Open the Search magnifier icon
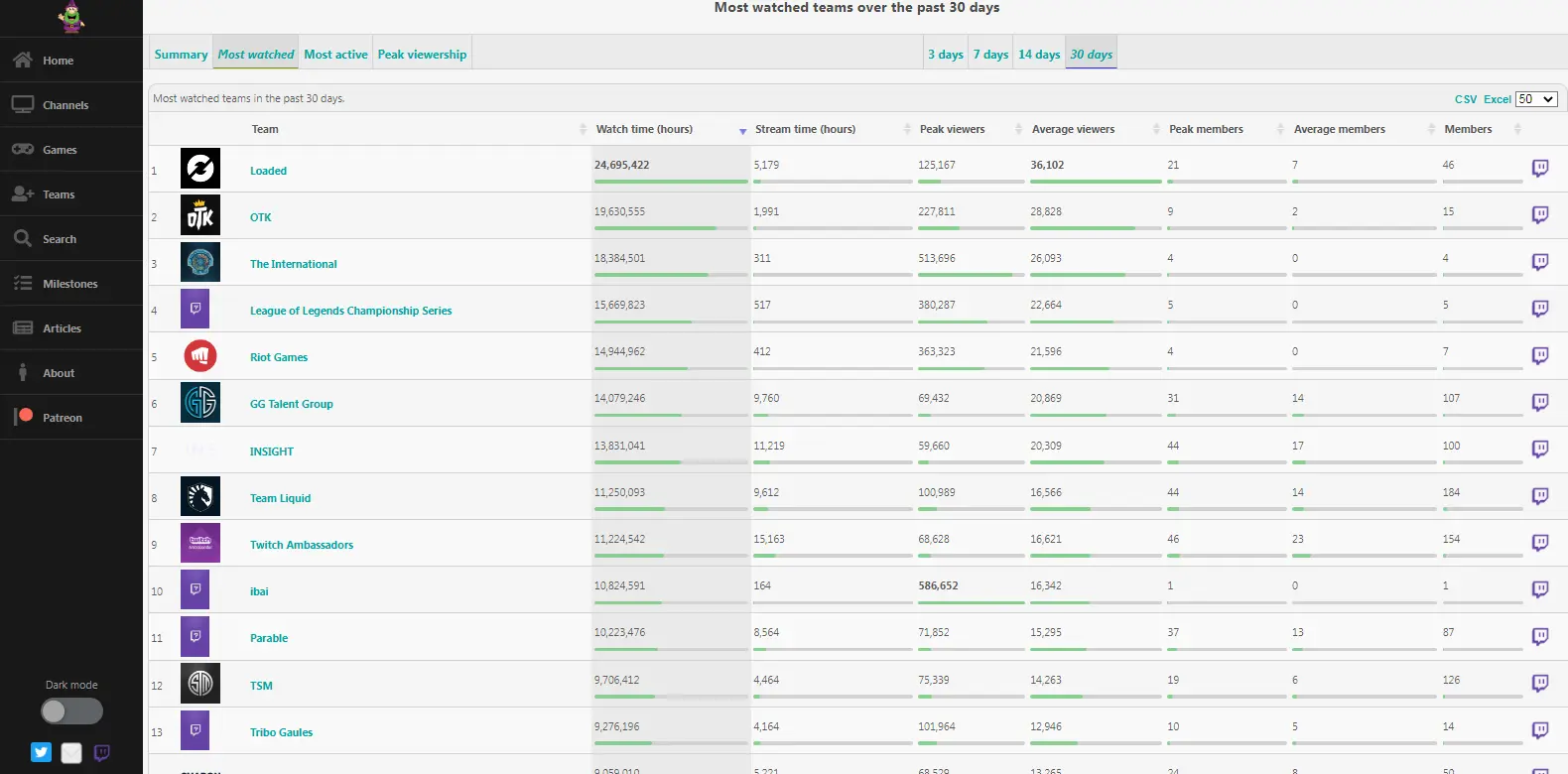The width and height of the screenshot is (1568, 774). click(23, 238)
